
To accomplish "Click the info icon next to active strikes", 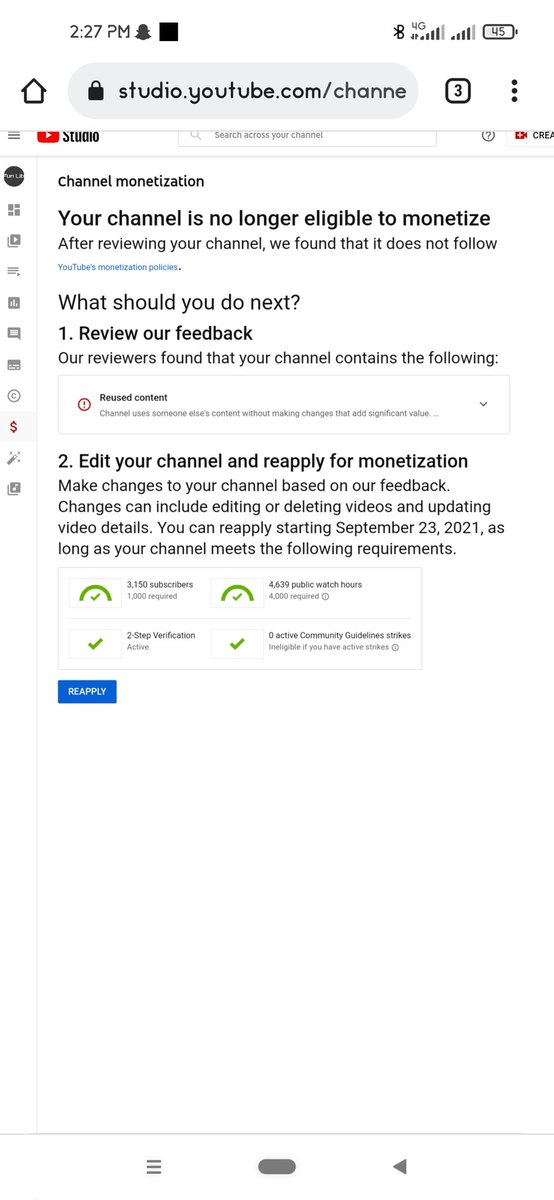I will tap(395, 648).
